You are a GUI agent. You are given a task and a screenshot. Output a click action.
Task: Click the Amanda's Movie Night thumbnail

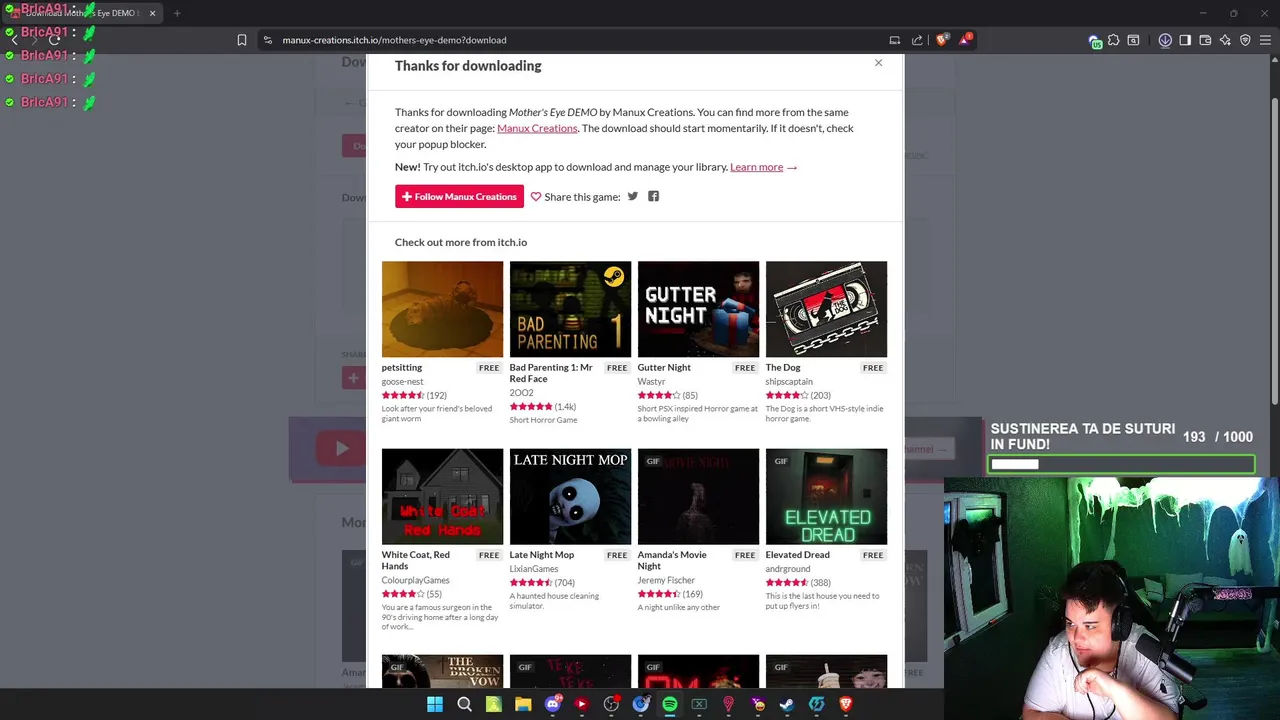point(698,496)
